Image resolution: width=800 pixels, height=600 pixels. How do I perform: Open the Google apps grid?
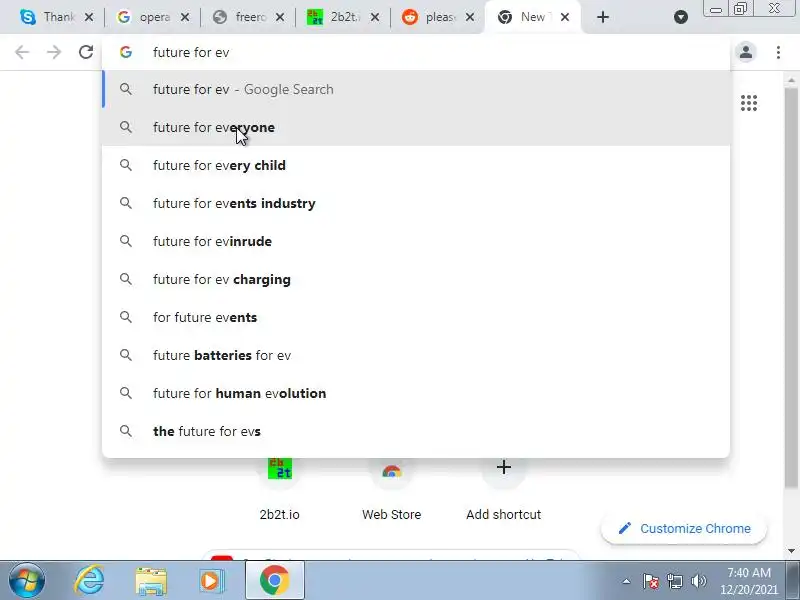point(748,103)
